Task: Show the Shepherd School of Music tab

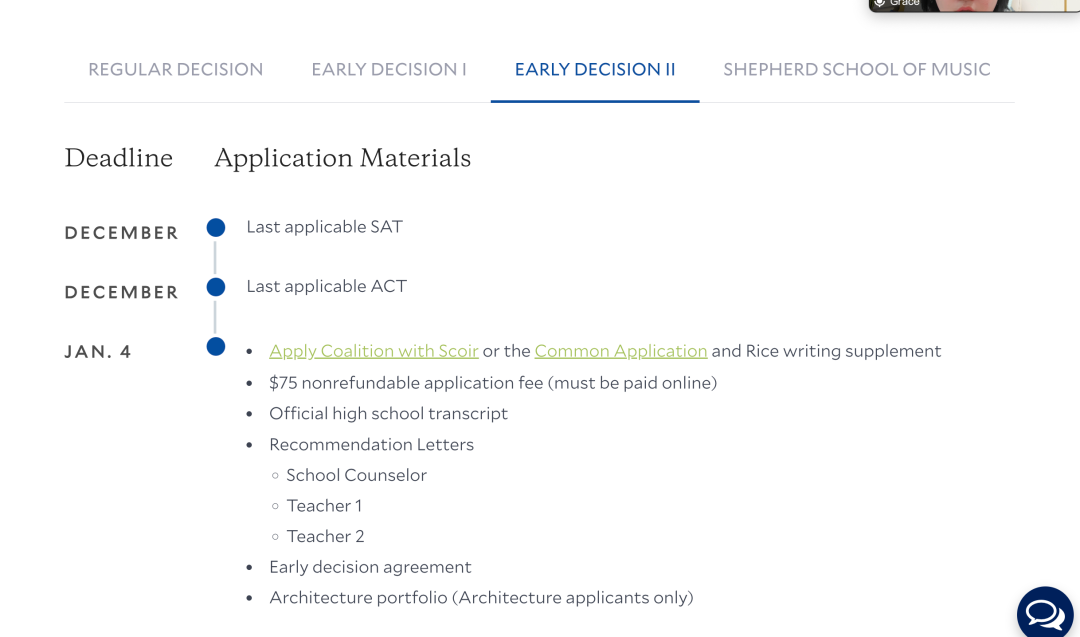Action: tap(857, 70)
